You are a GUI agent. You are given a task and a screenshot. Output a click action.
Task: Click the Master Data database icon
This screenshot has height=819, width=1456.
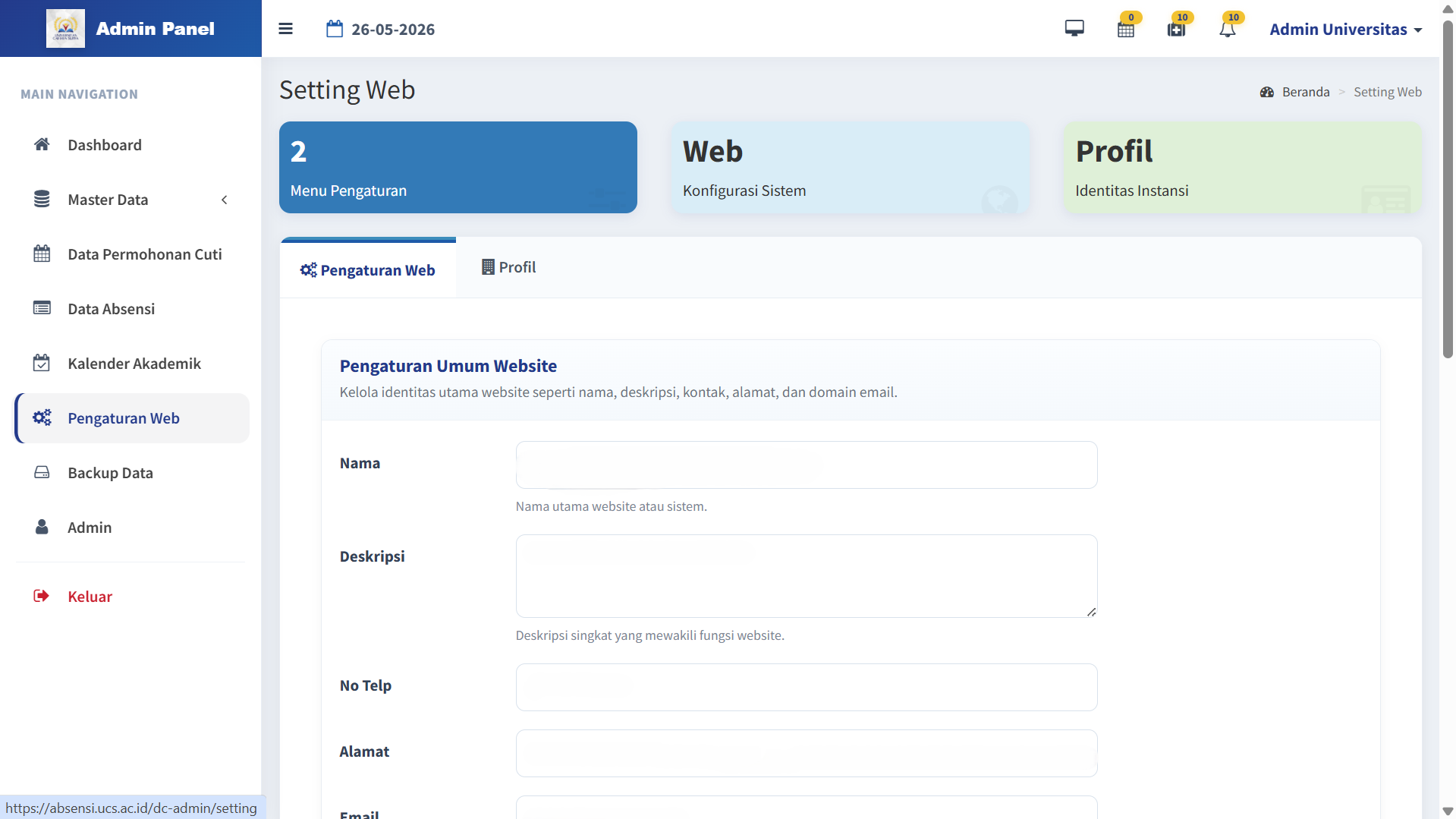coord(42,199)
